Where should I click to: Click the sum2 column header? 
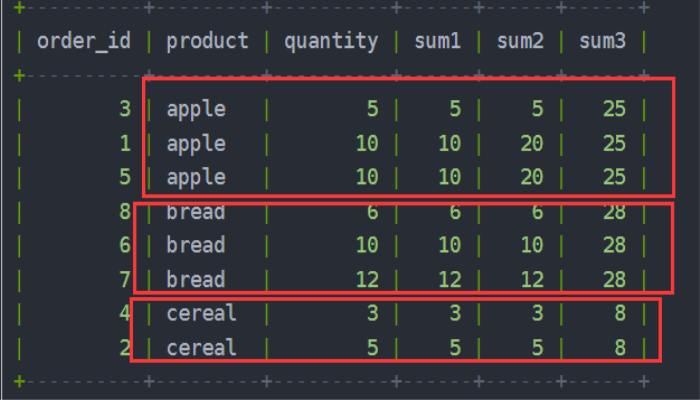(520, 42)
